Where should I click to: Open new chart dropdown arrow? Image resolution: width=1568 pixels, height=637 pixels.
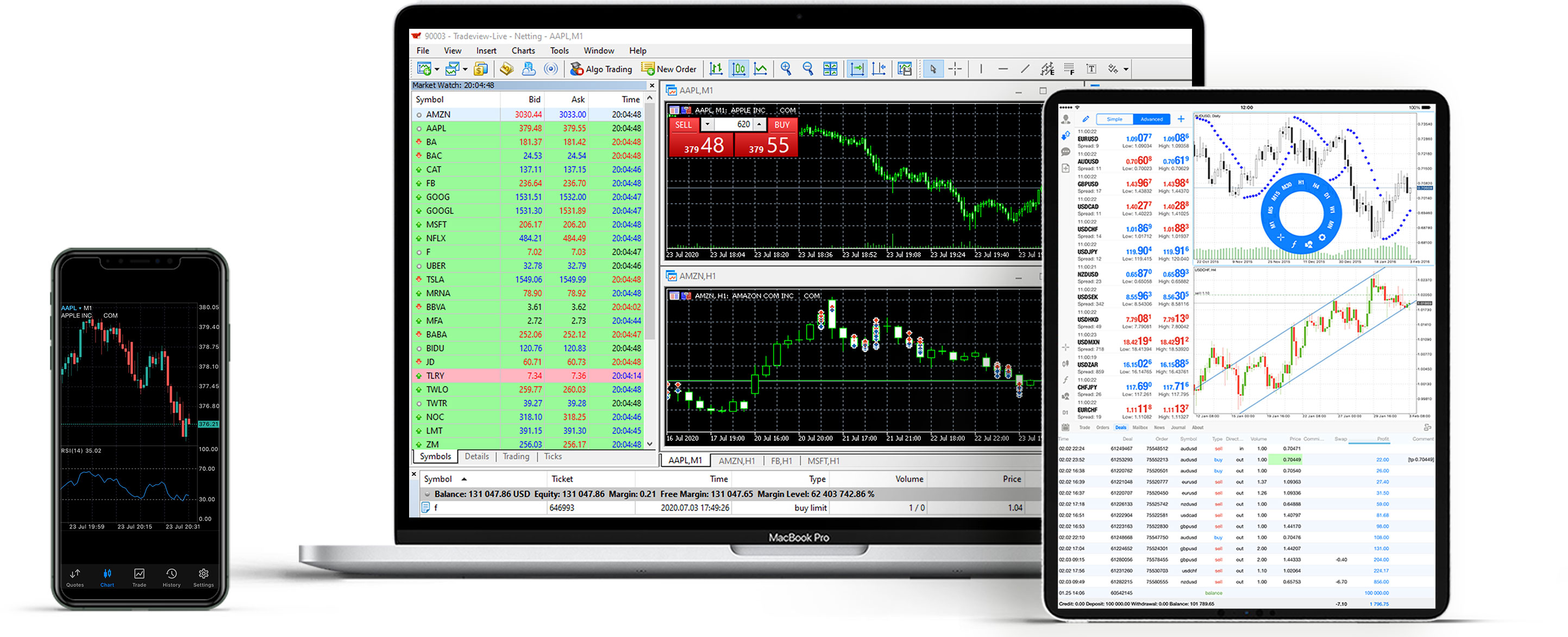[436, 70]
